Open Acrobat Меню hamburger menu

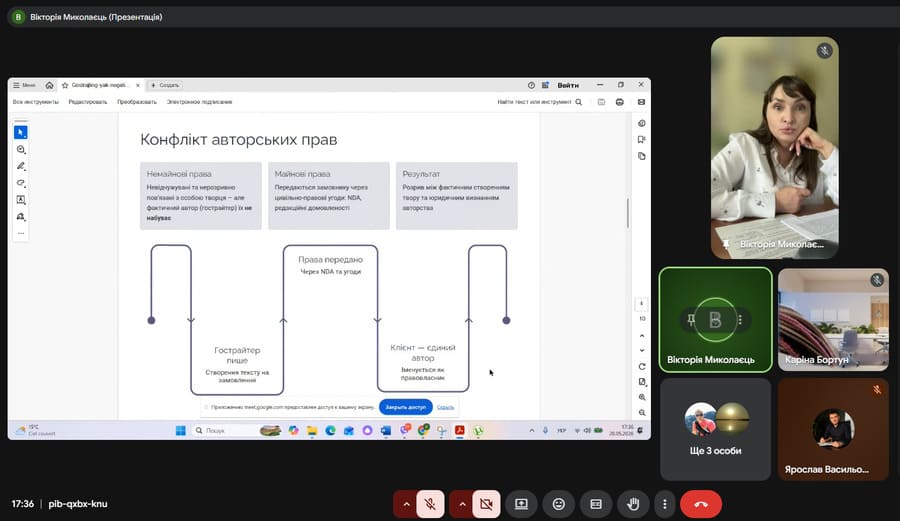24,85
